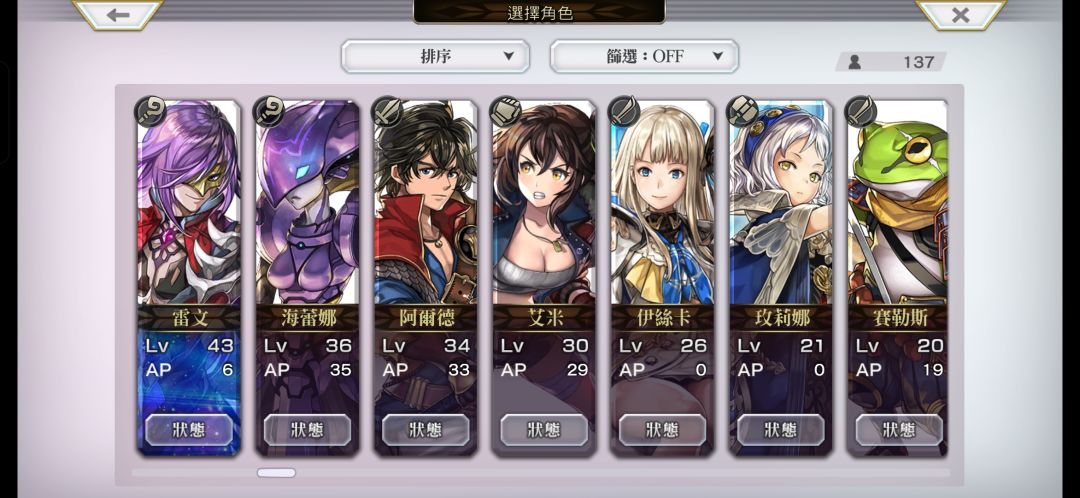1080x498 pixels.
Task: Close the character selection with X
Action: pos(960,14)
